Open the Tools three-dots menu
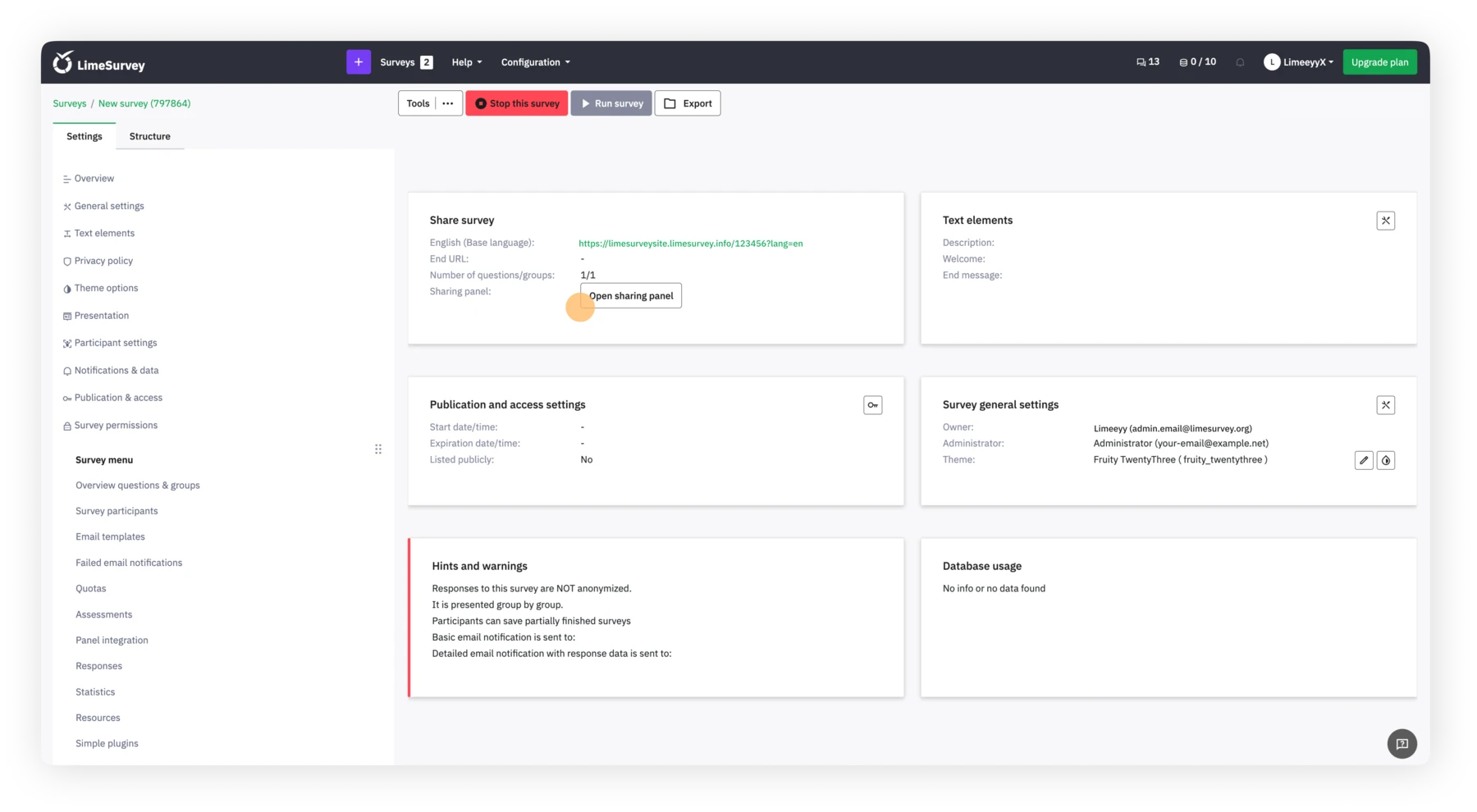This screenshot has width=1477, height=812. click(448, 103)
